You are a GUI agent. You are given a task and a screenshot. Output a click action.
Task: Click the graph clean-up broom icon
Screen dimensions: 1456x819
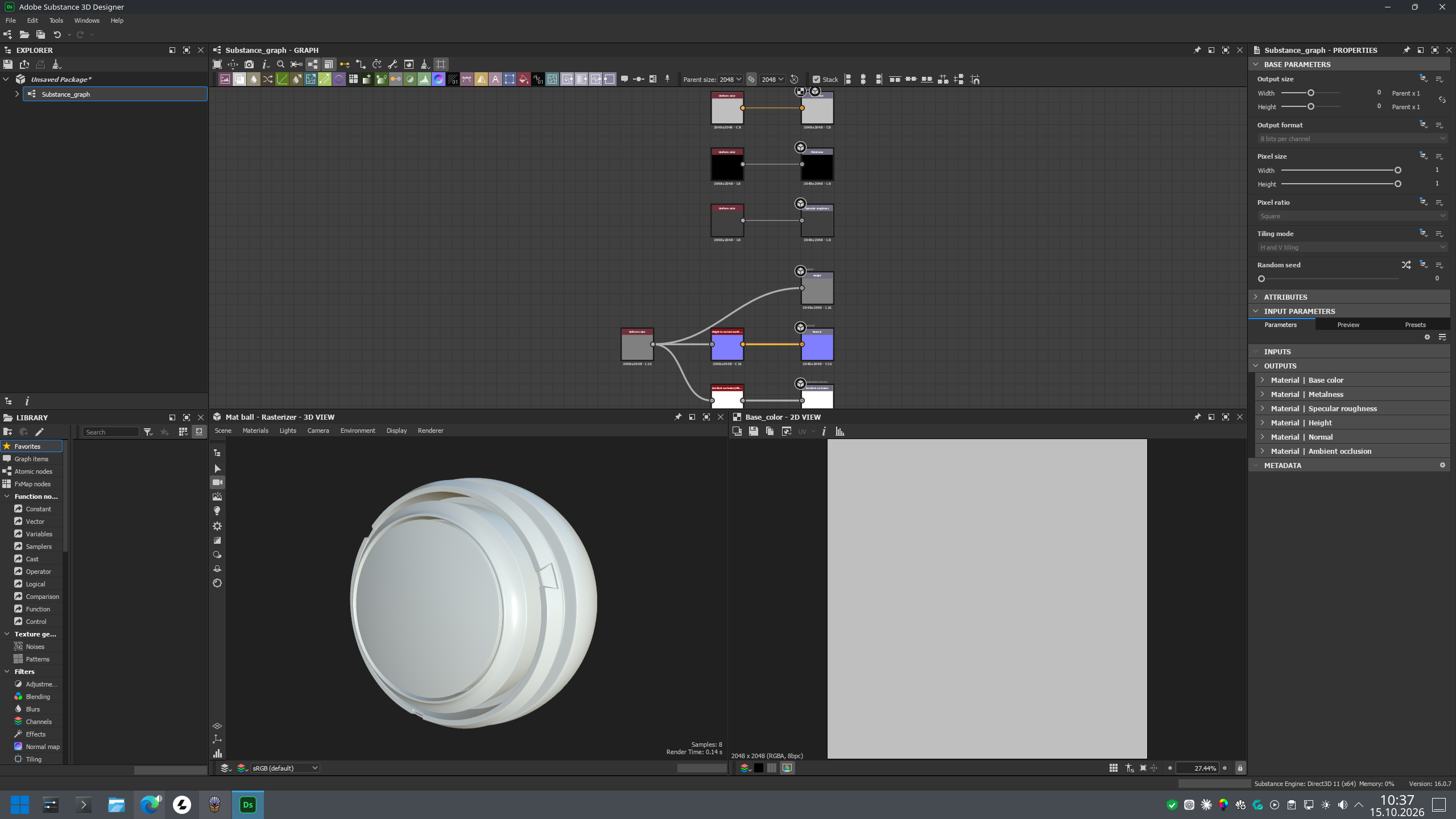(424, 64)
